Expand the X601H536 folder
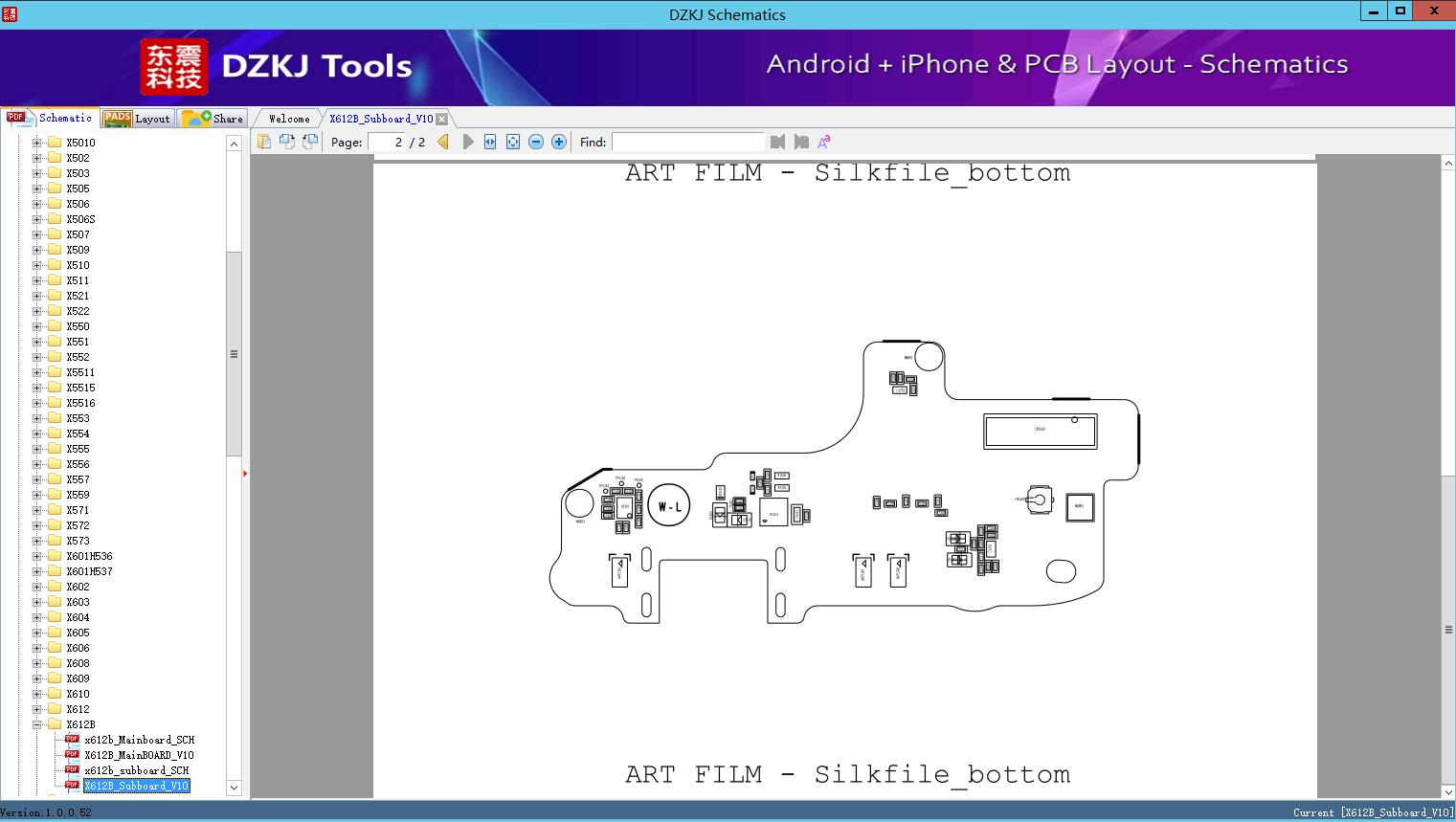Screen dimensions: 1456x822 [x=37, y=556]
